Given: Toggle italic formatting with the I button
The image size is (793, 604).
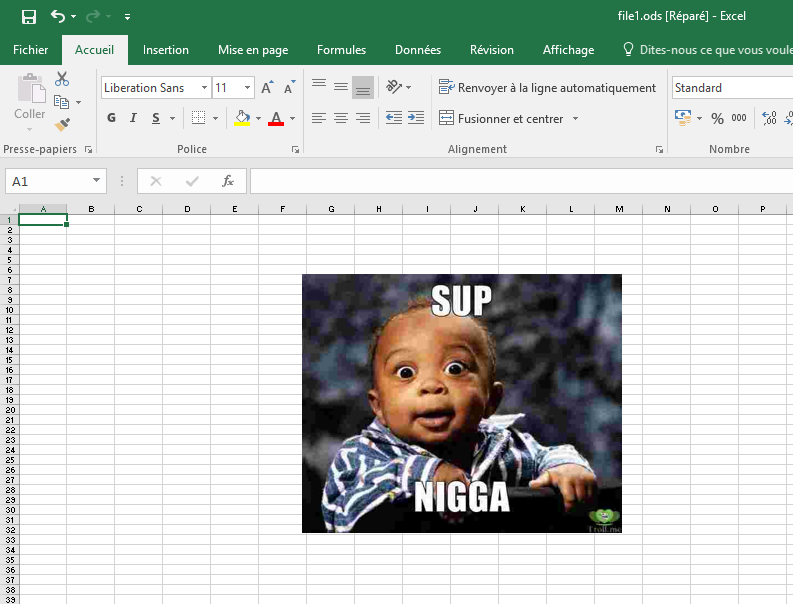Looking at the screenshot, I should pyautogui.click(x=133, y=118).
